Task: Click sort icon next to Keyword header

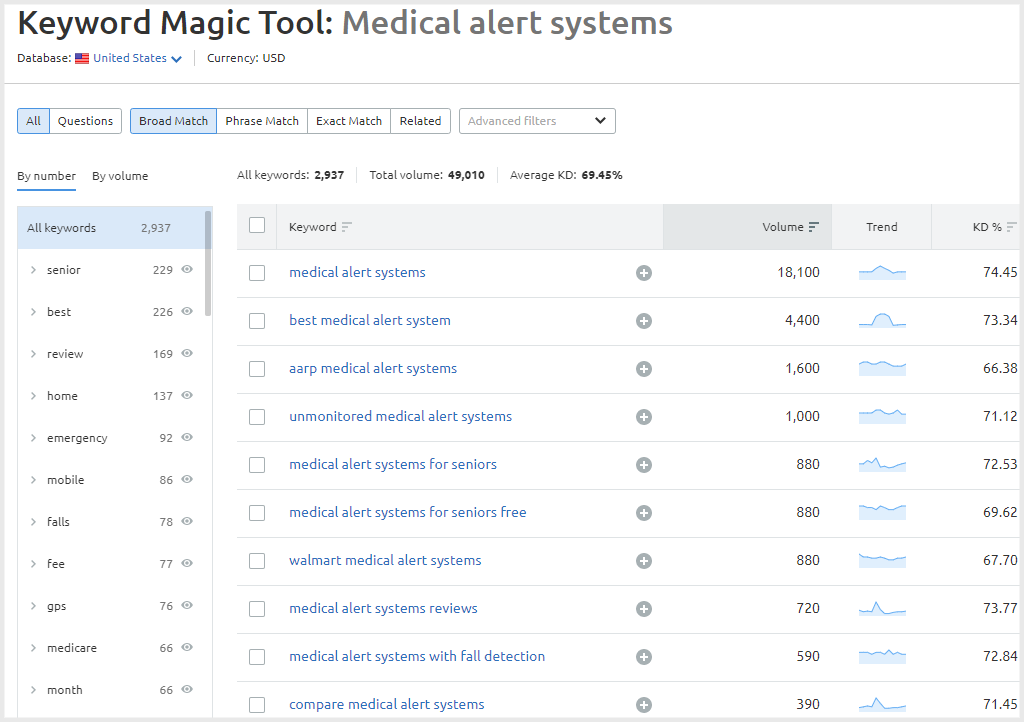Action: [x=347, y=227]
